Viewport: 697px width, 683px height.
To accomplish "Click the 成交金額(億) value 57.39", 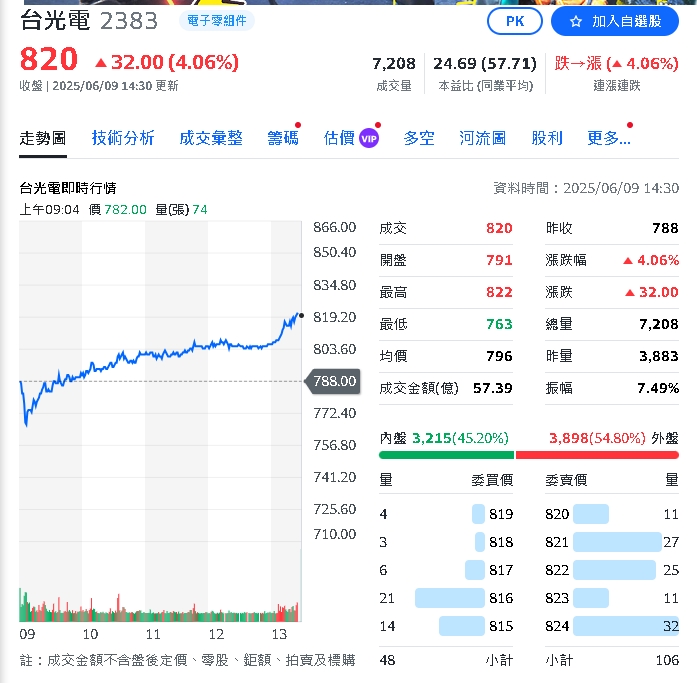I will coord(493,388).
